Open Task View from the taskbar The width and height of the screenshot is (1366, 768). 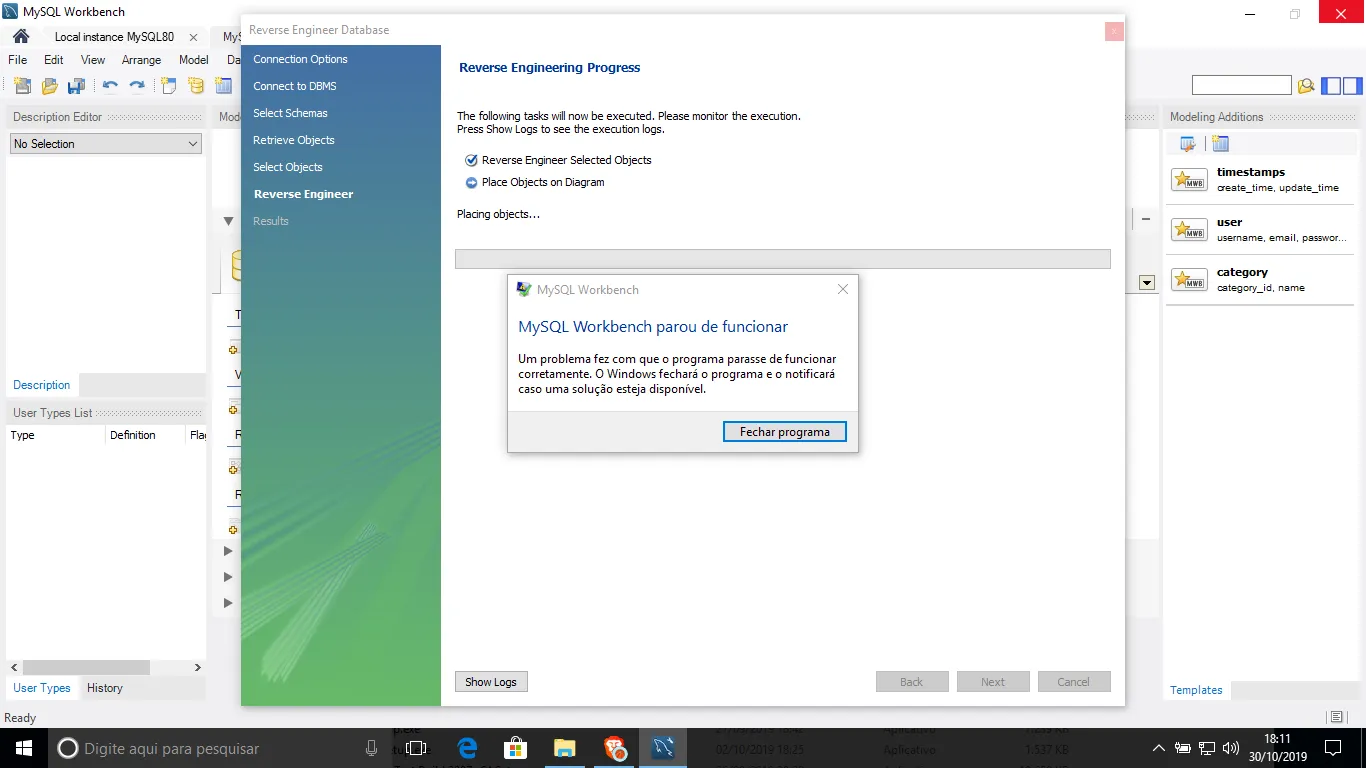pos(416,748)
